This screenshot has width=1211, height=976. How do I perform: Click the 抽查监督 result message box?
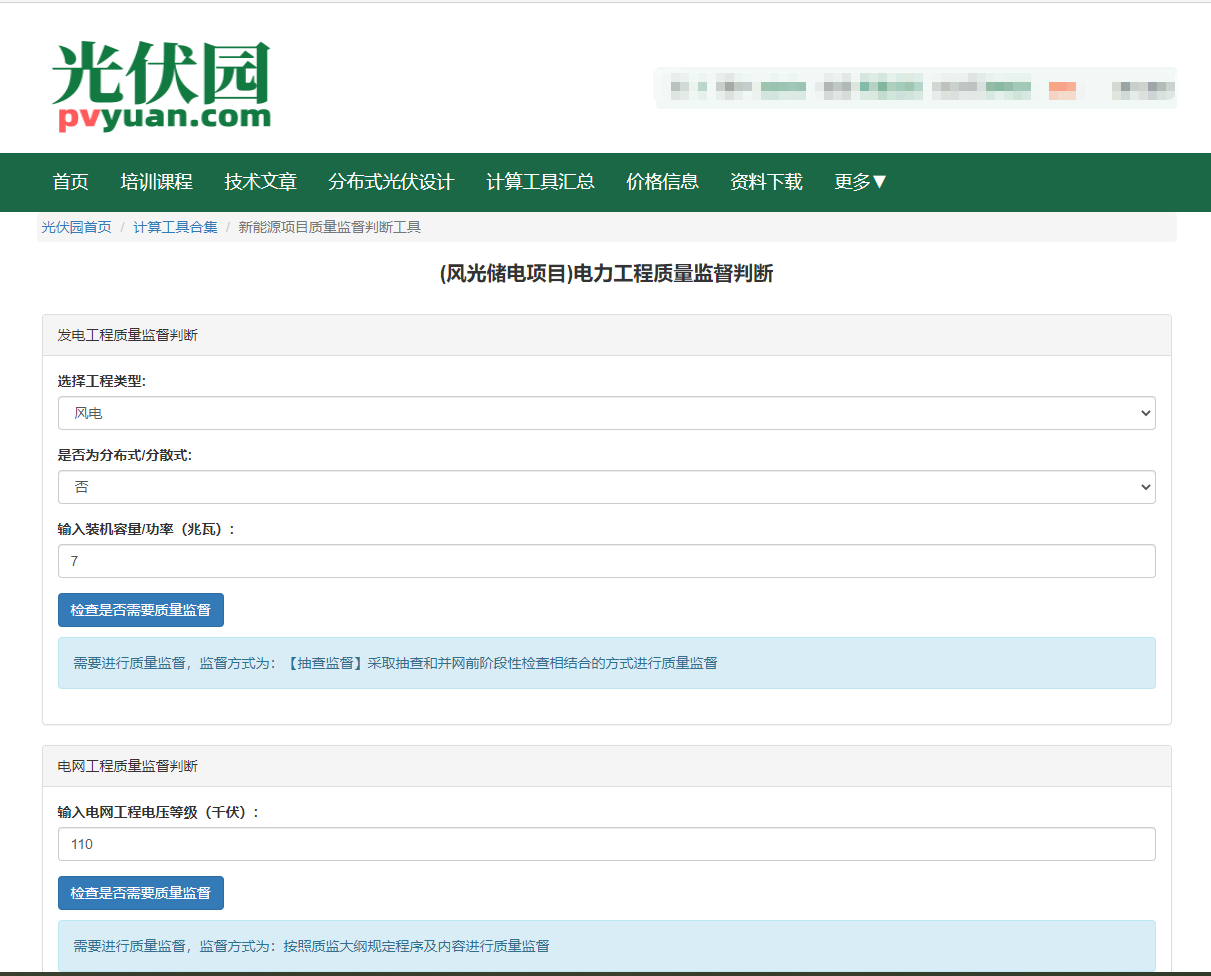click(606, 663)
